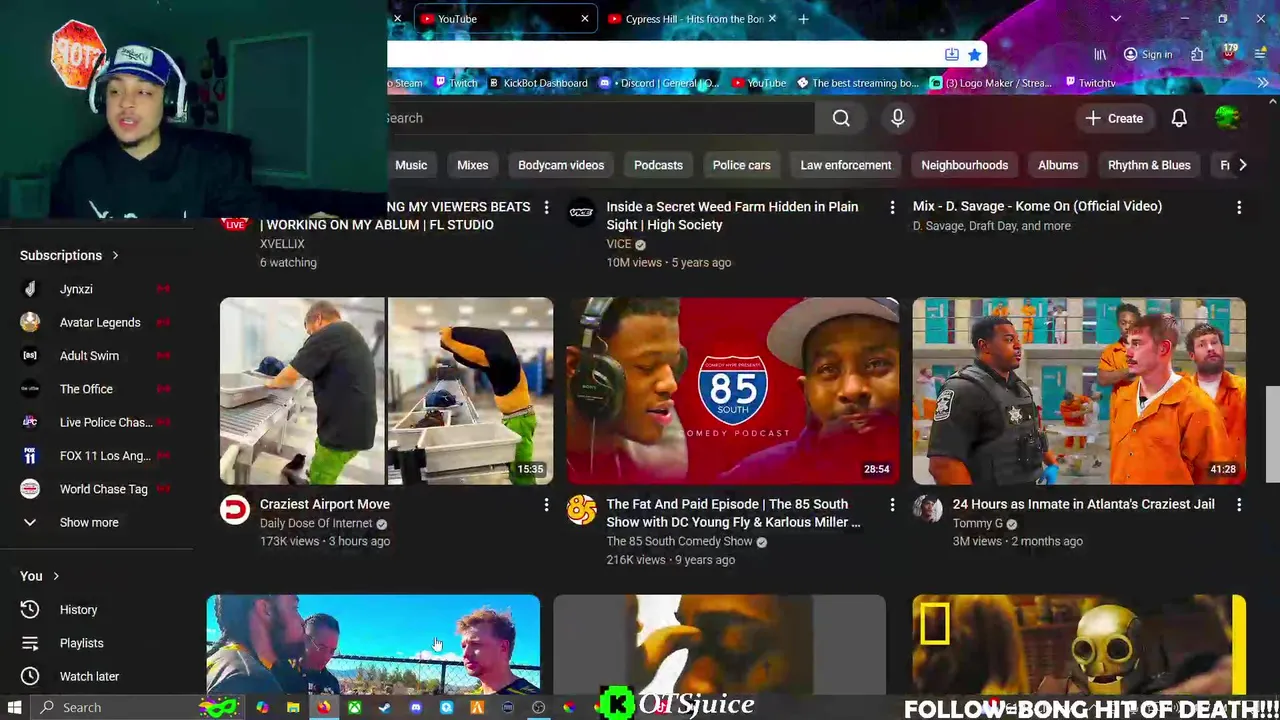This screenshot has width=1280, height=720.
Task: Open Steam from the taskbar
Action: (384, 708)
